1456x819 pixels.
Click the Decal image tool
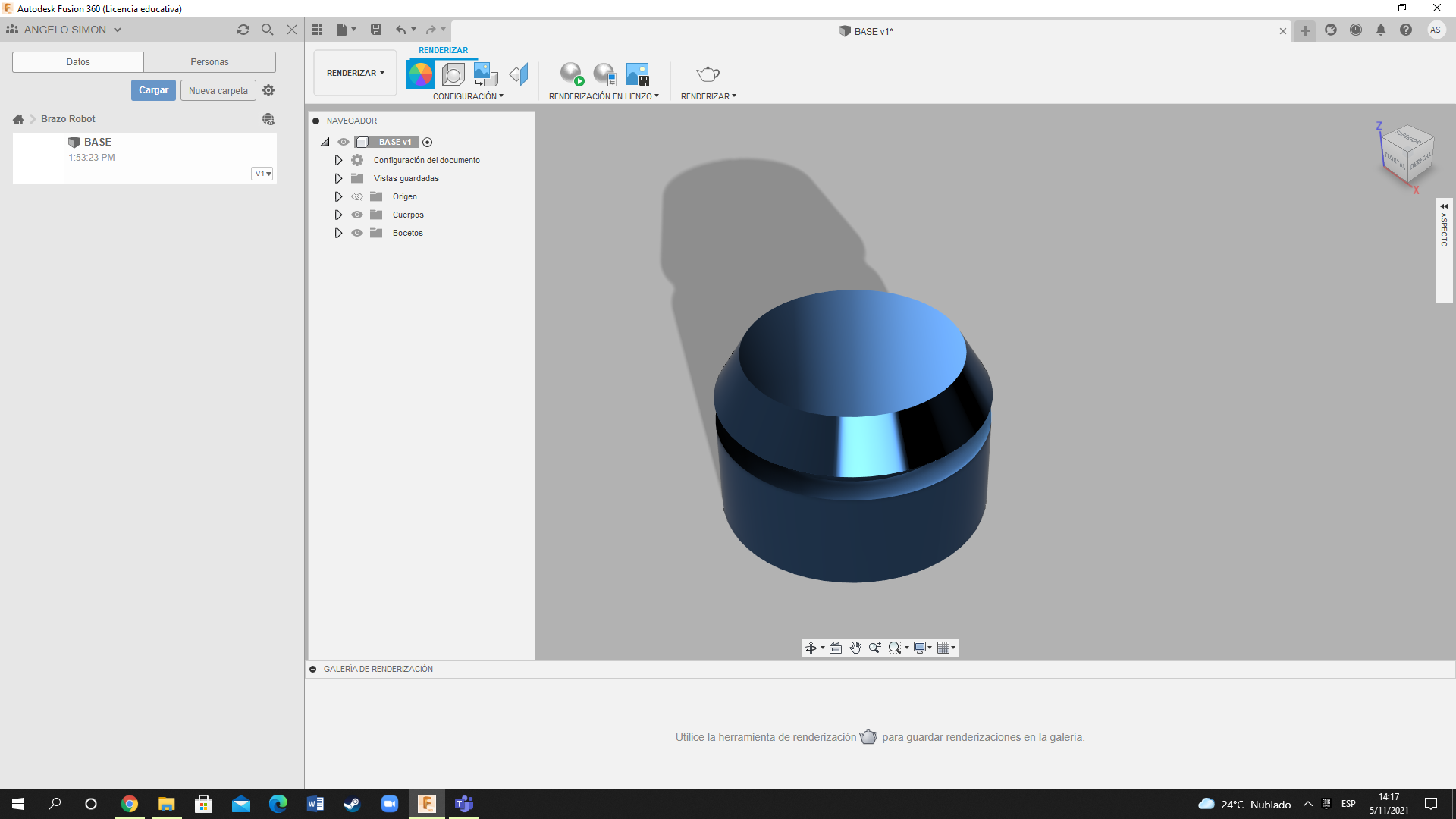click(x=485, y=74)
